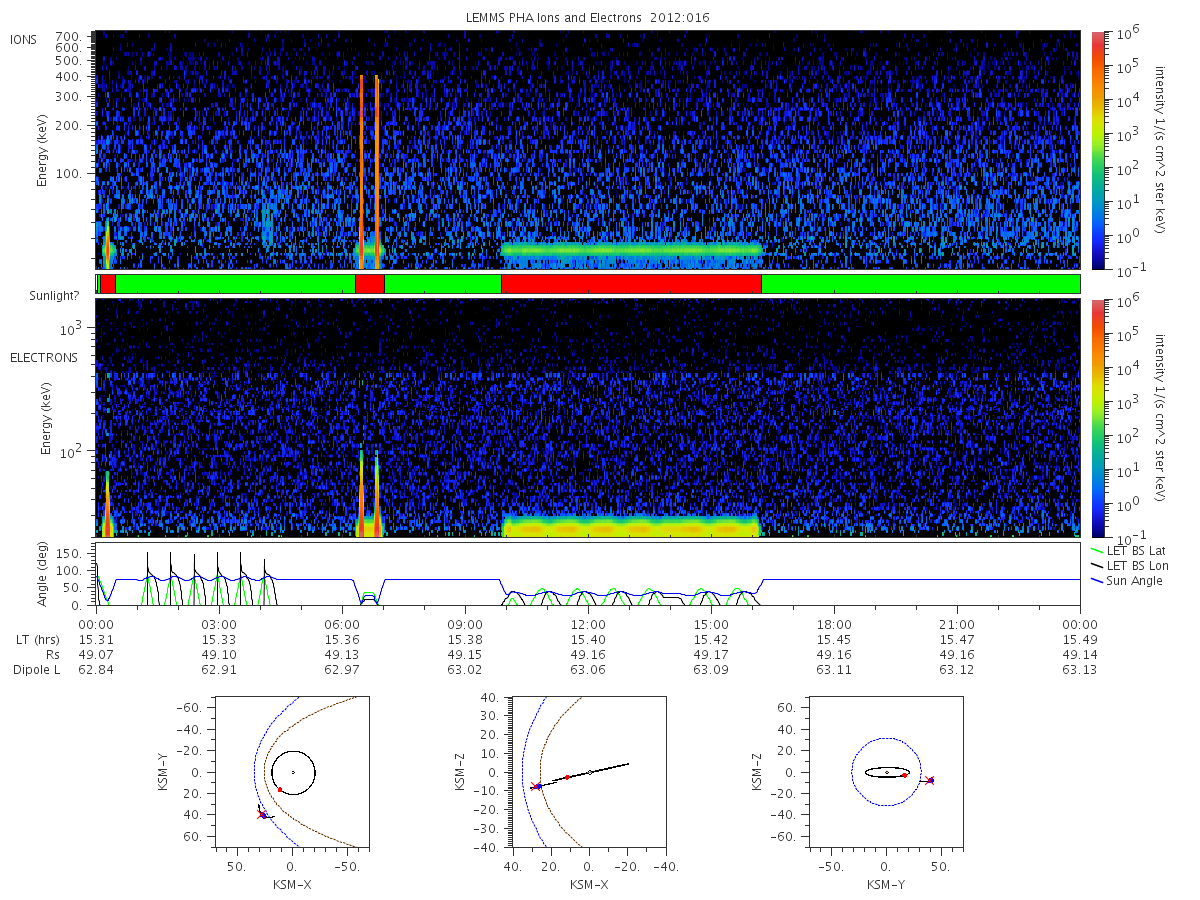
Task: Click the ions intensity color bar
Action: [1097, 150]
